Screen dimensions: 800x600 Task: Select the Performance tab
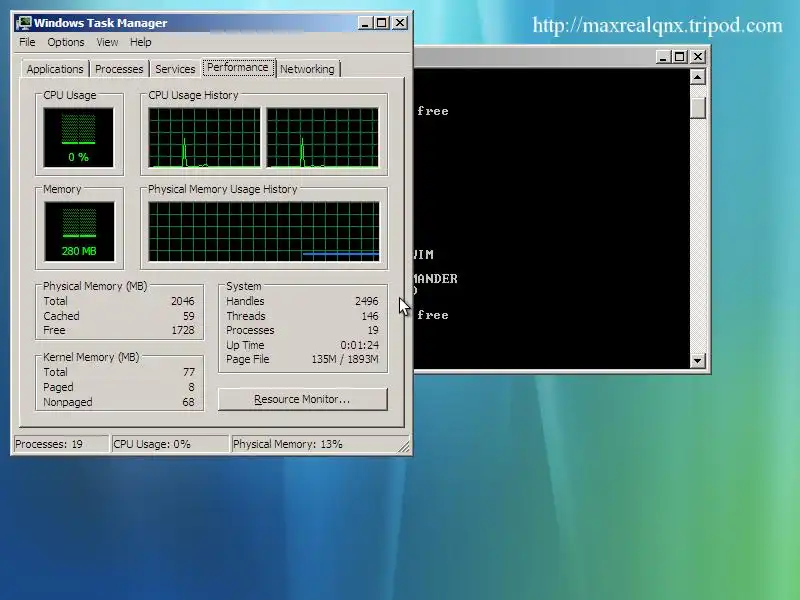click(x=238, y=67)
